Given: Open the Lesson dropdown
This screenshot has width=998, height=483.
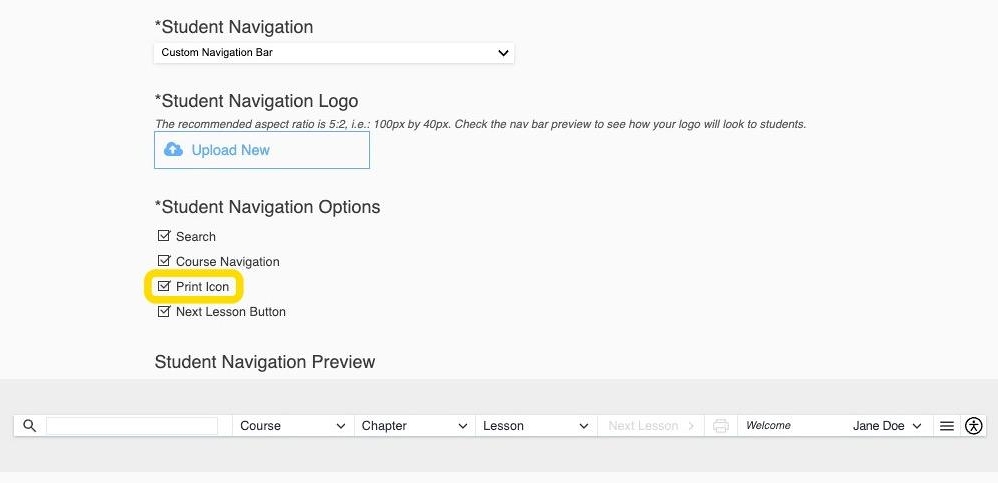Looking at the screenshot, I should point(536,426).
